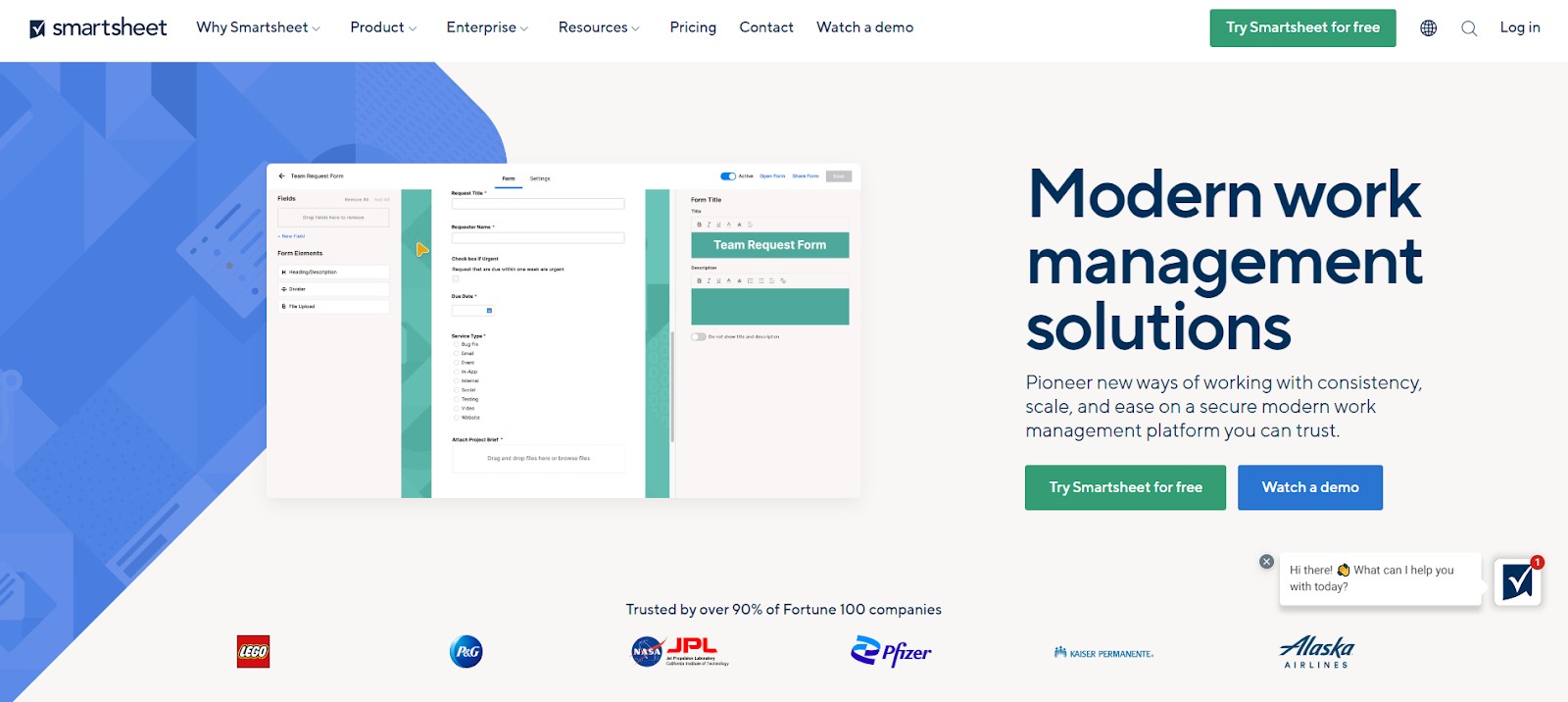Select the File Upload form element
The width and height of the screenshot is (1568, 702).
pyautogui.click(x=333, y=306)
